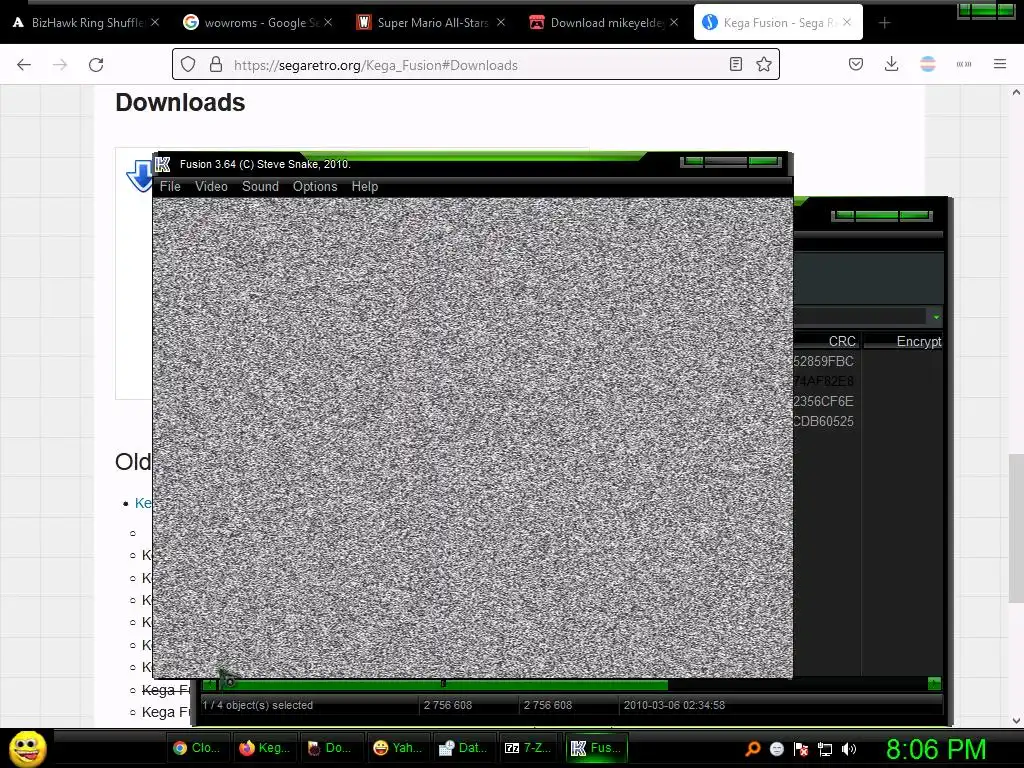This screenshot has height=768, width=1024.
Task: Open the Video menu in Fusion
Action: pos(211,187)
